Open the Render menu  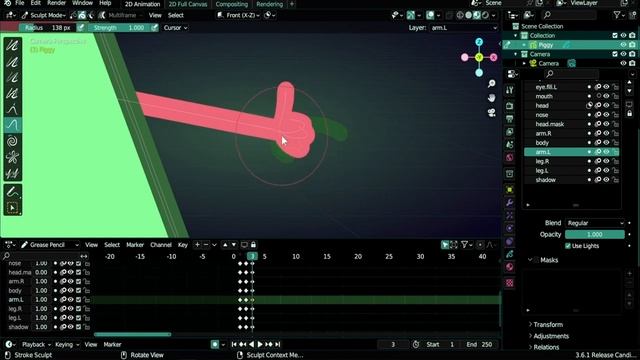[56, 3]
